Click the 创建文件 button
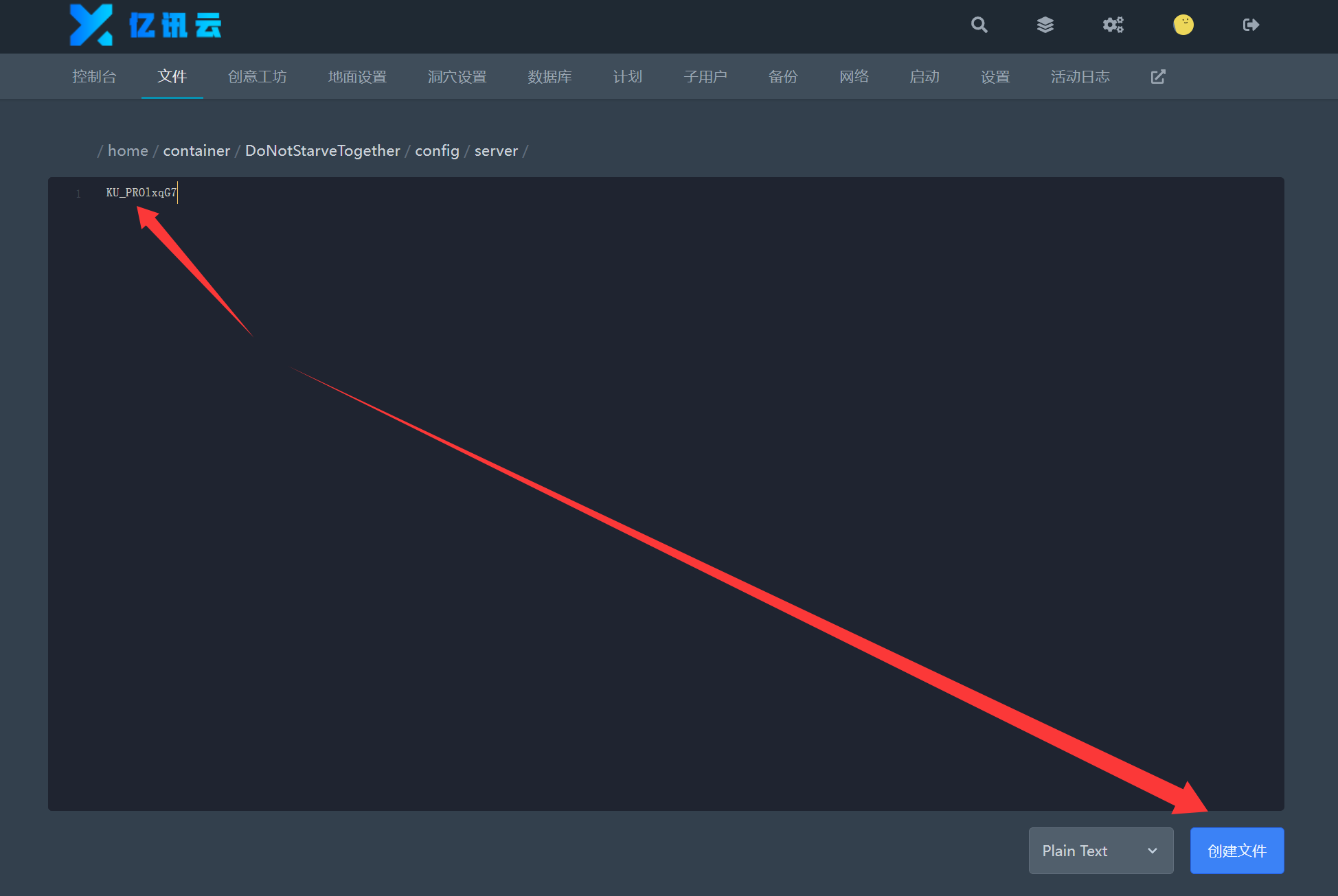 (x=1236, y=851)
